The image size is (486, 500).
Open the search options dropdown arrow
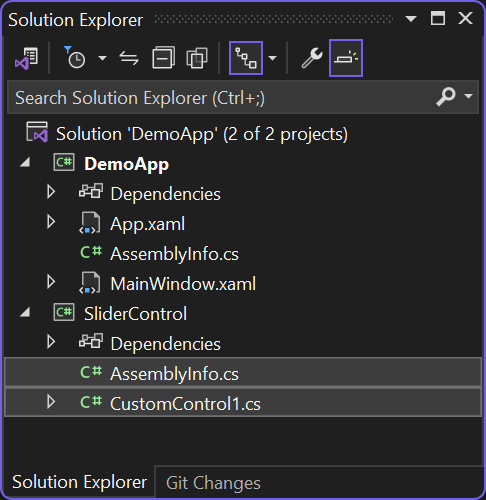pyautogui.click(x=468, y=96)
